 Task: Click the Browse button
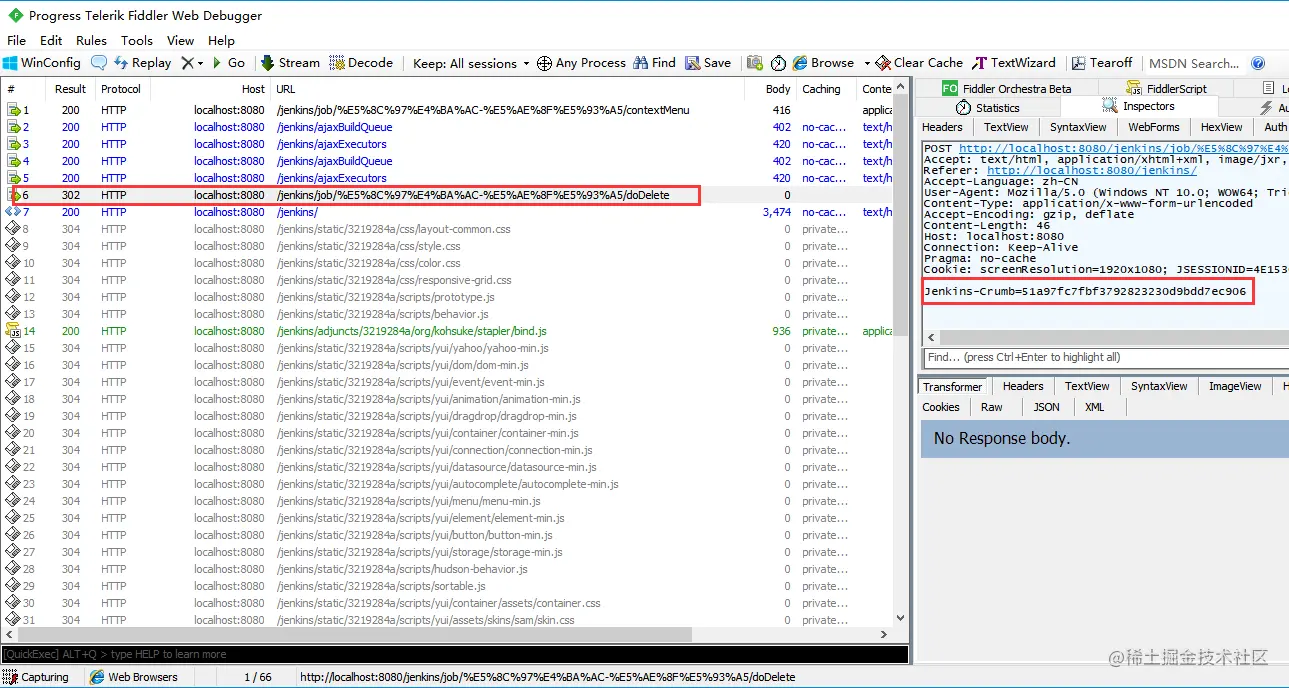[x=823, y=62]
